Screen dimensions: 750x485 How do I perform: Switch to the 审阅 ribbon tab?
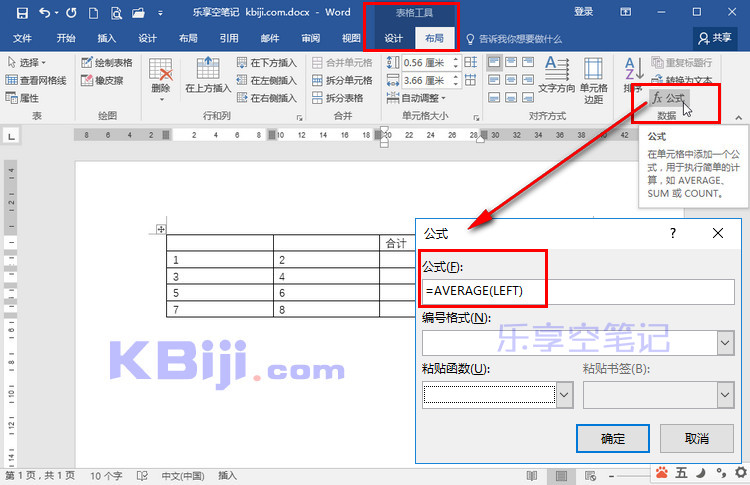[310, 38]
